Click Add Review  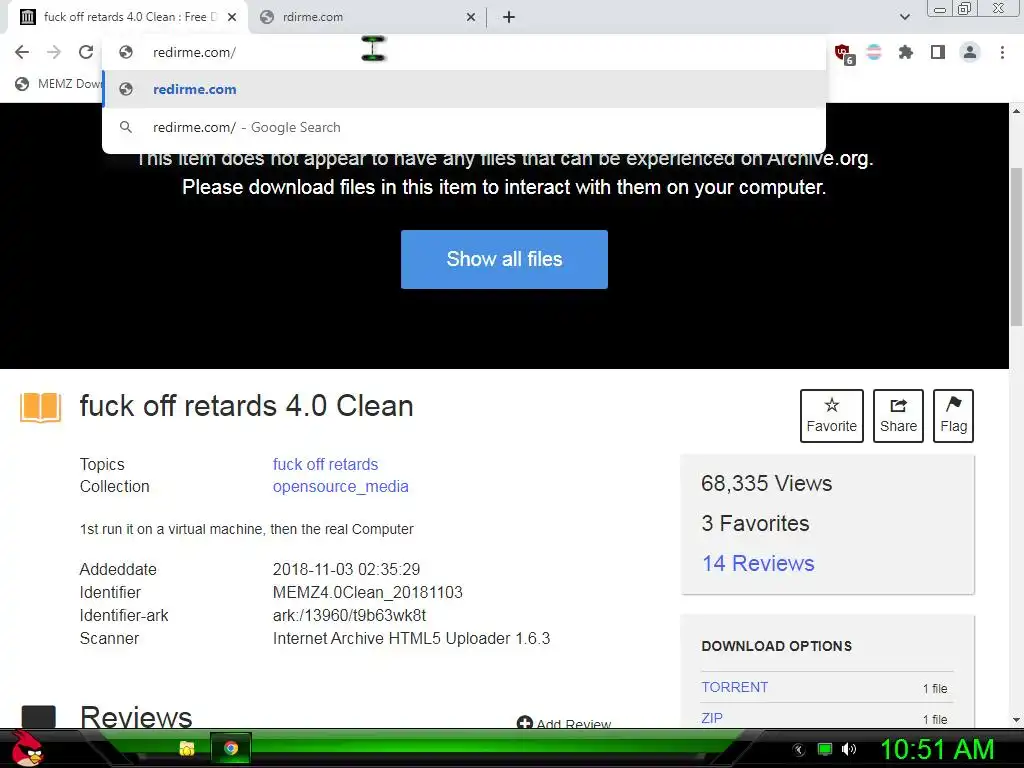point(564,722)
